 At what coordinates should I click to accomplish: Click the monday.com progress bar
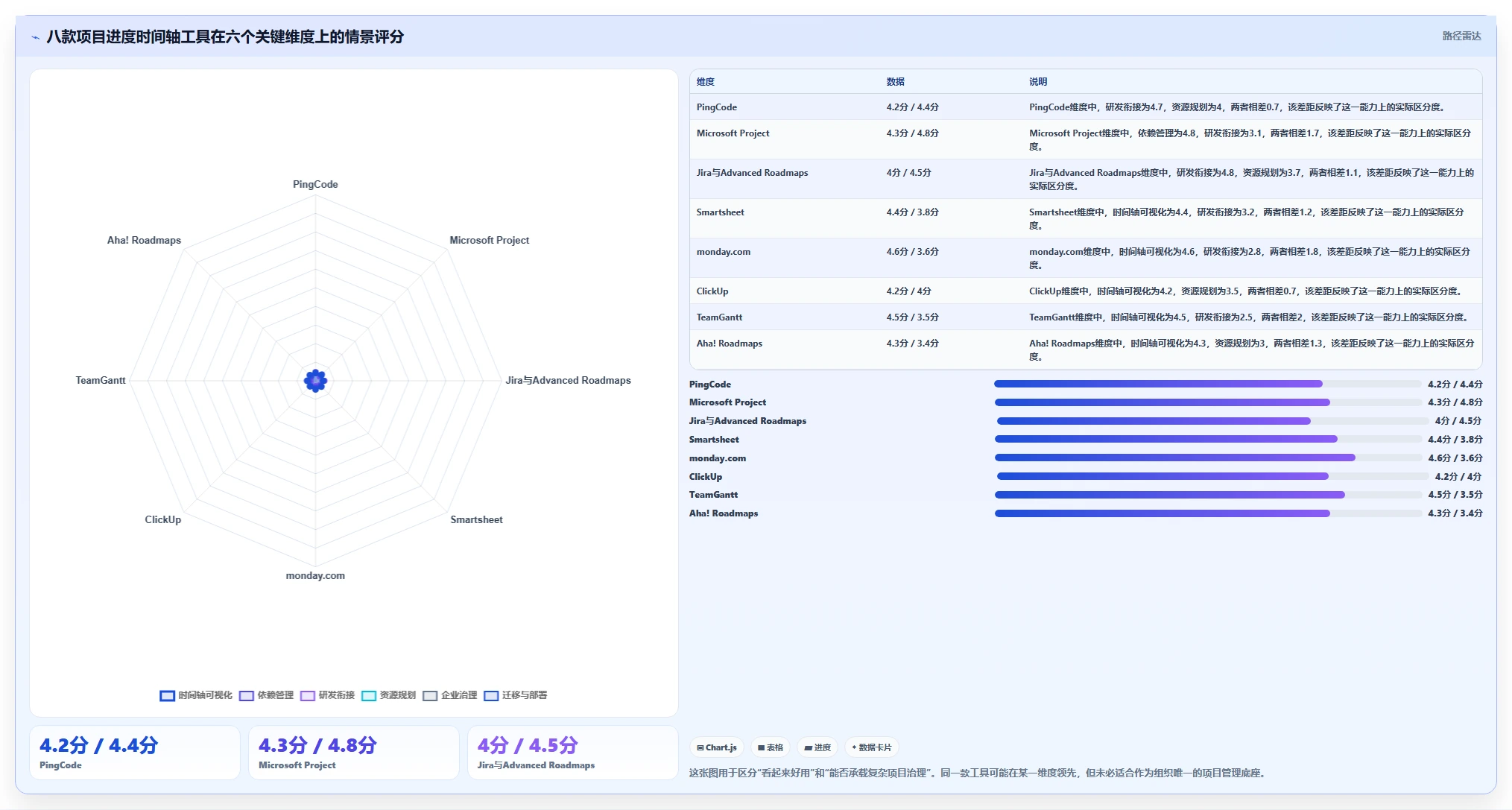pyautogui.click(x=1208, y=458)
